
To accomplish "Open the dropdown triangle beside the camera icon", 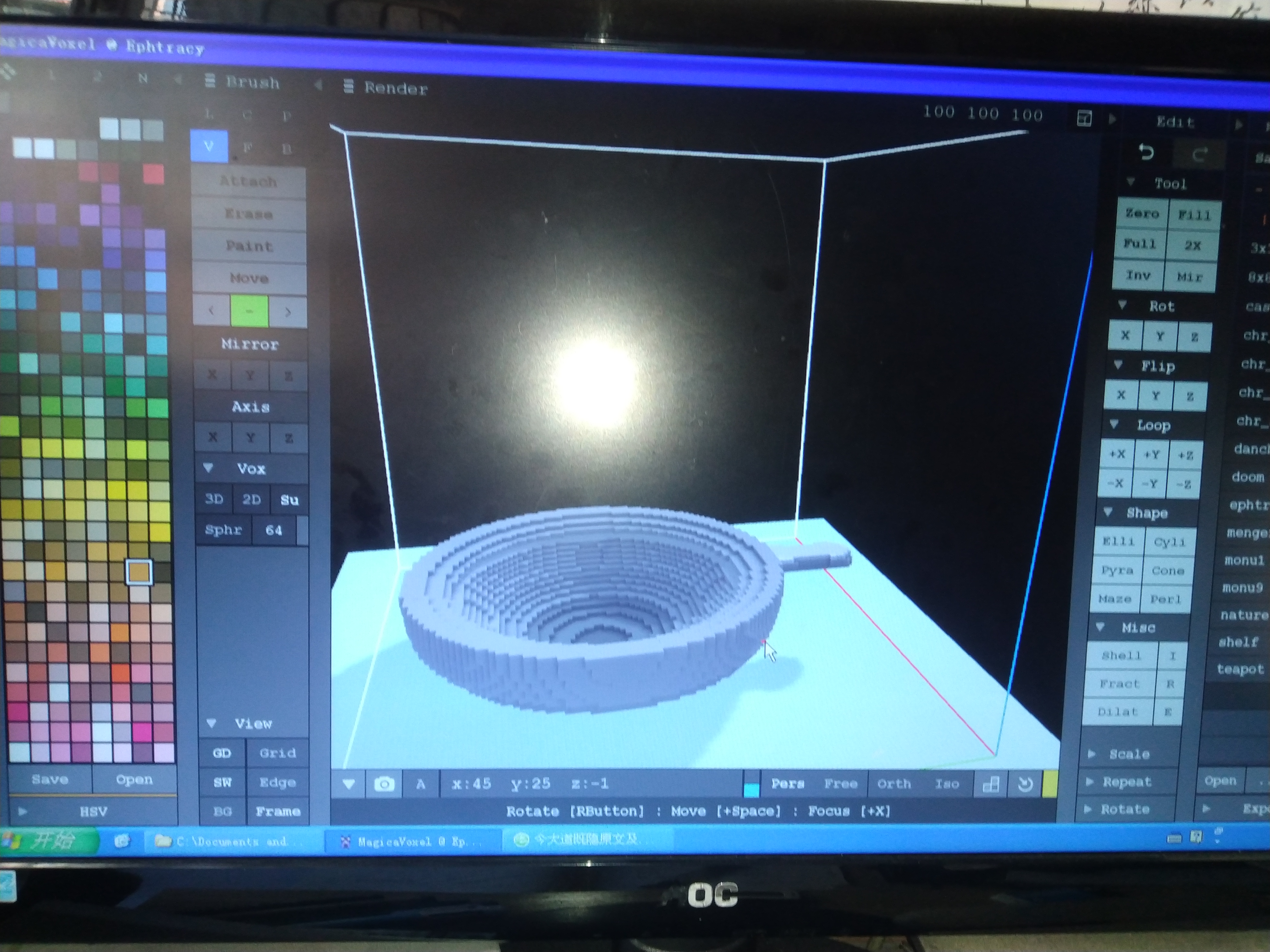I will coord(349,784).
